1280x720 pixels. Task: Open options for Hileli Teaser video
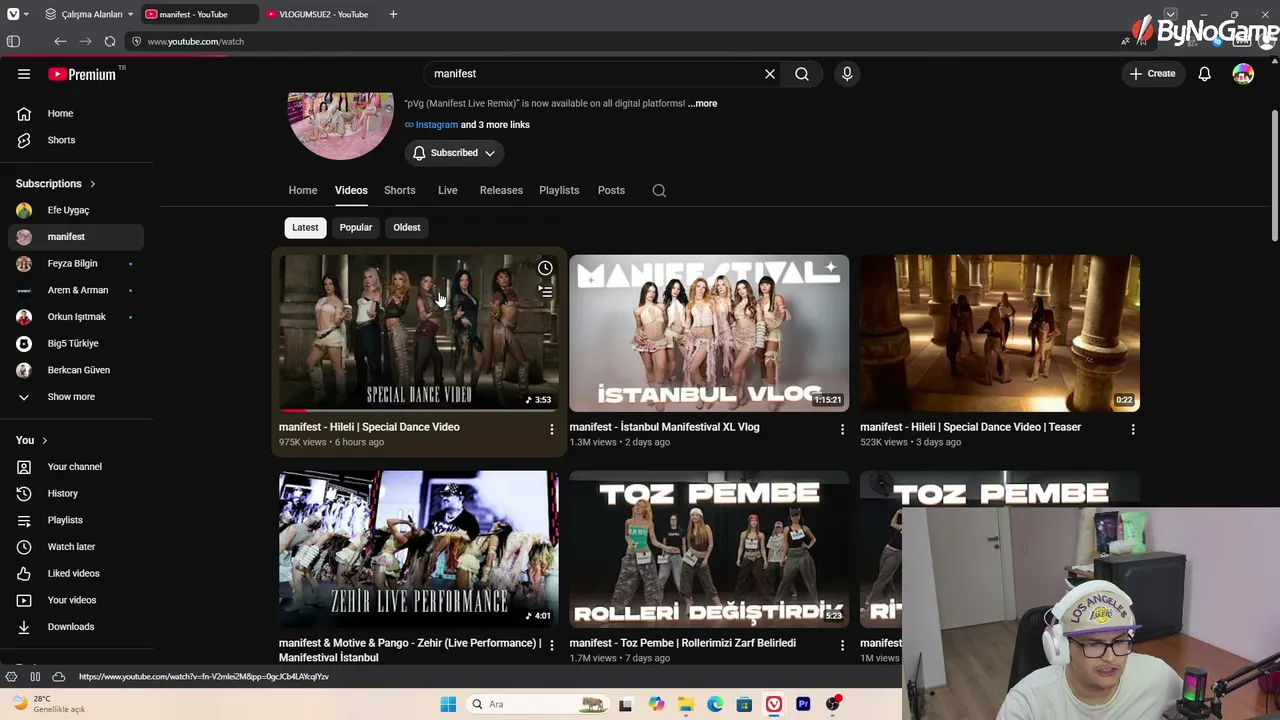coord(1133,429)
